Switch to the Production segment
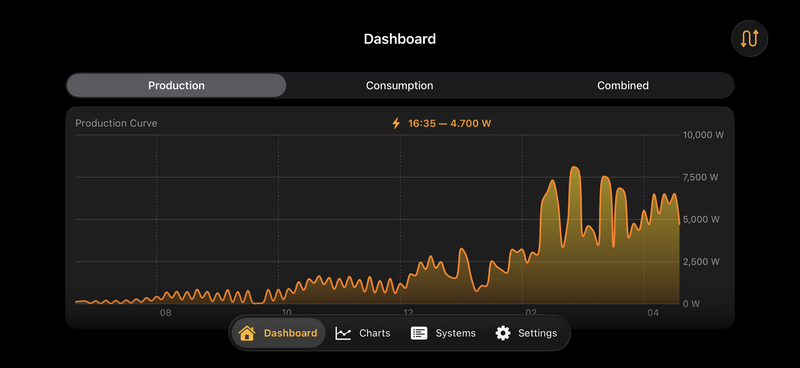This screenshot has width=800, height=368. [x=176, y=85]
